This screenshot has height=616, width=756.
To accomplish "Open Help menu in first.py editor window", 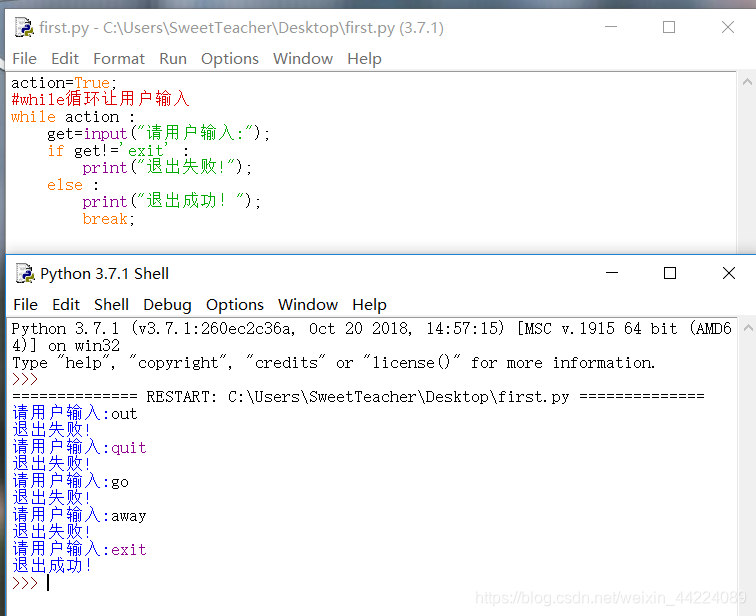I will click(364, 59).
